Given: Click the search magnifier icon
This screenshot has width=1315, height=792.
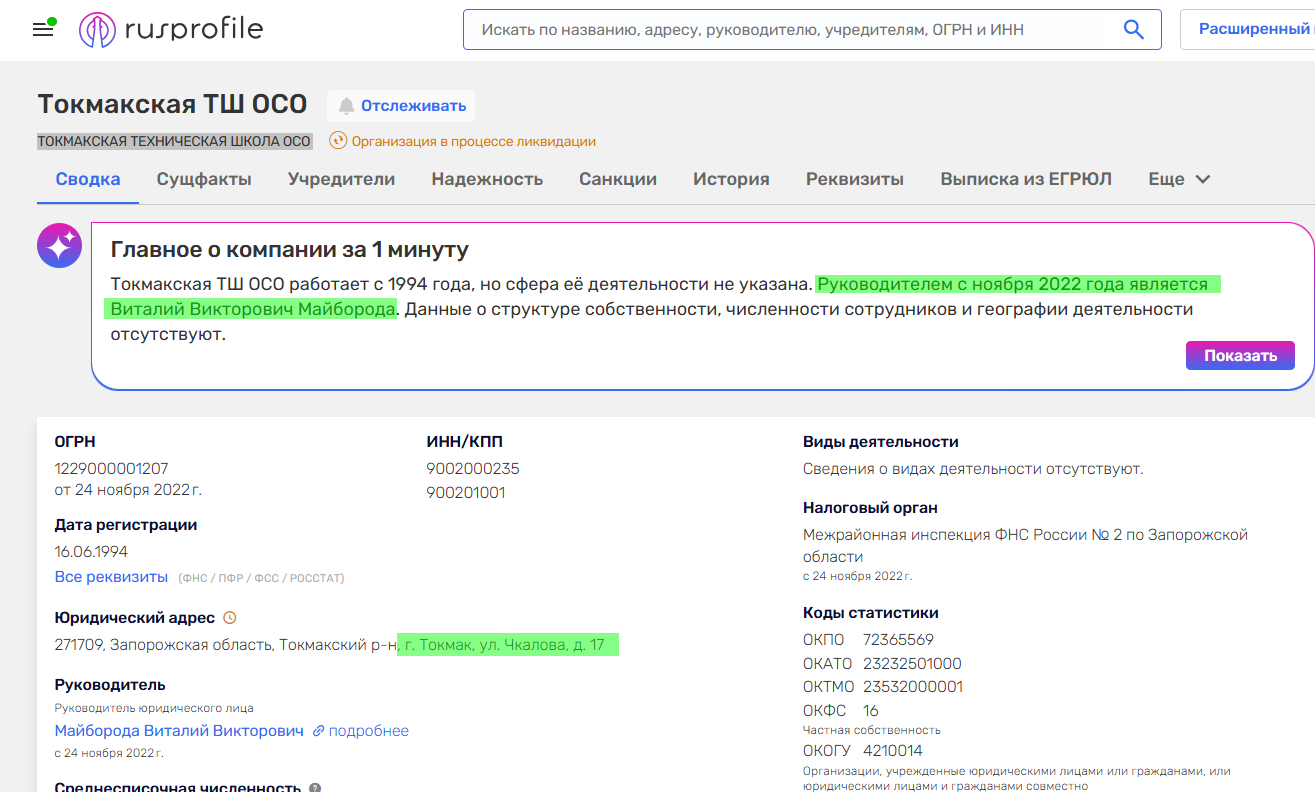Looking at the screenshot, I should (1133, 29).
